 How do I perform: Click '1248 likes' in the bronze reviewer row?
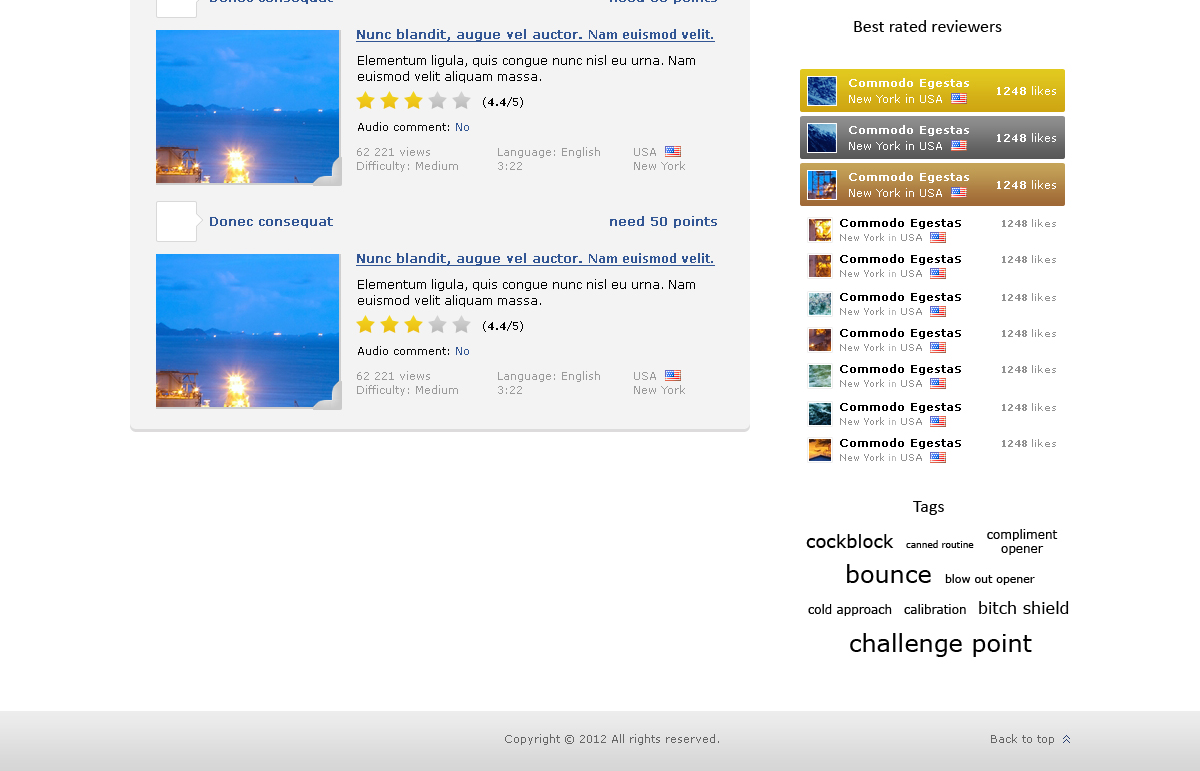click(1026, 185)
